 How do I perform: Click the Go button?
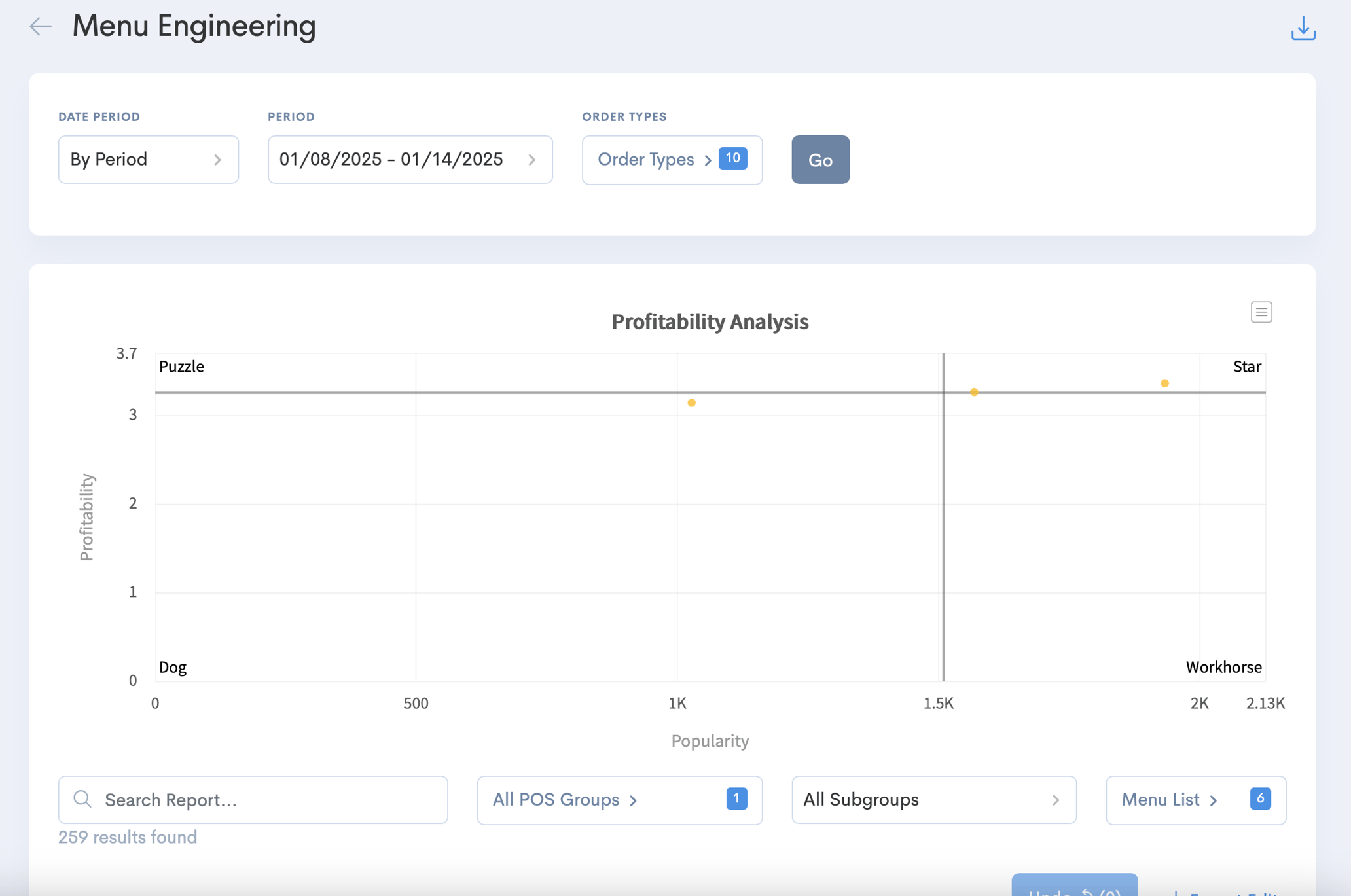[821, 160]
